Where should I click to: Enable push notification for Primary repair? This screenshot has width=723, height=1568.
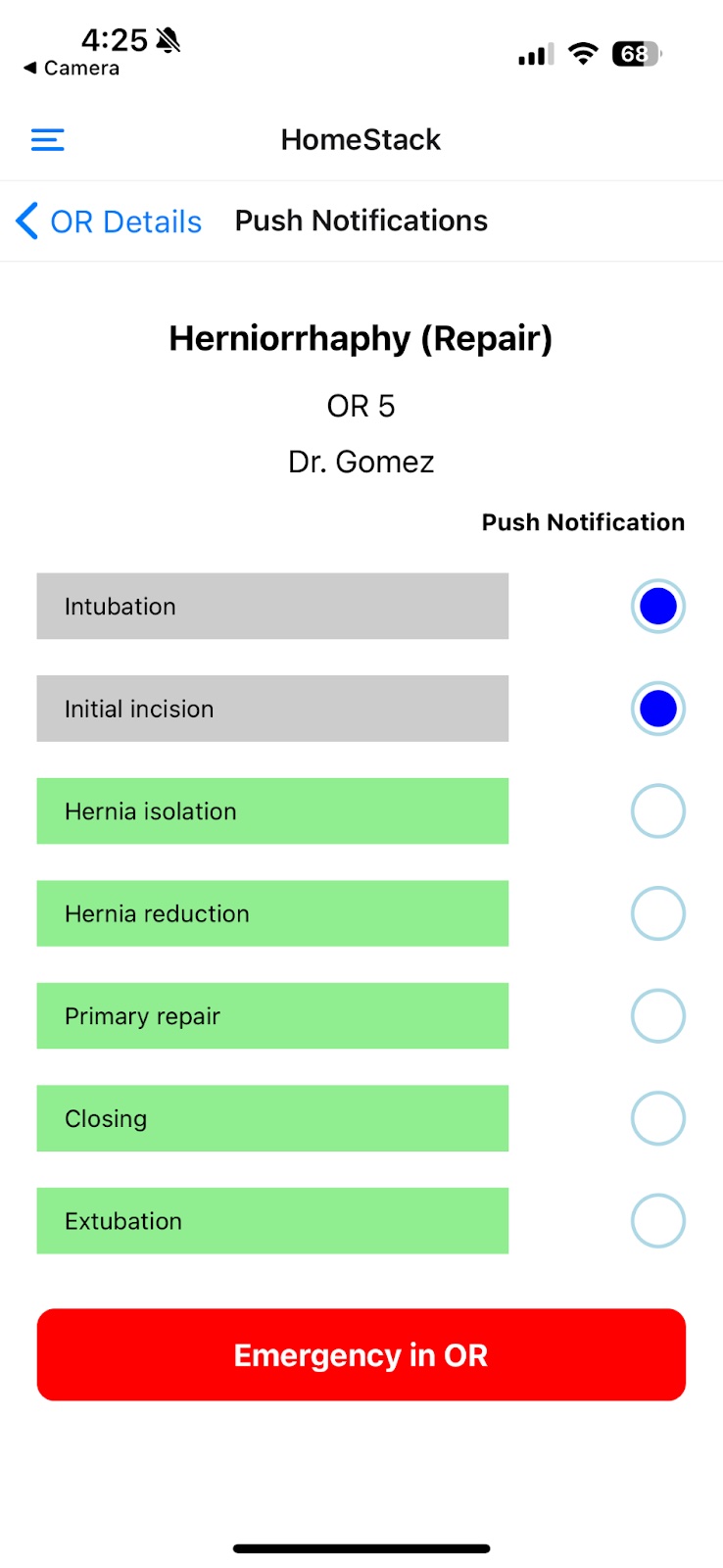[657, 1016]
